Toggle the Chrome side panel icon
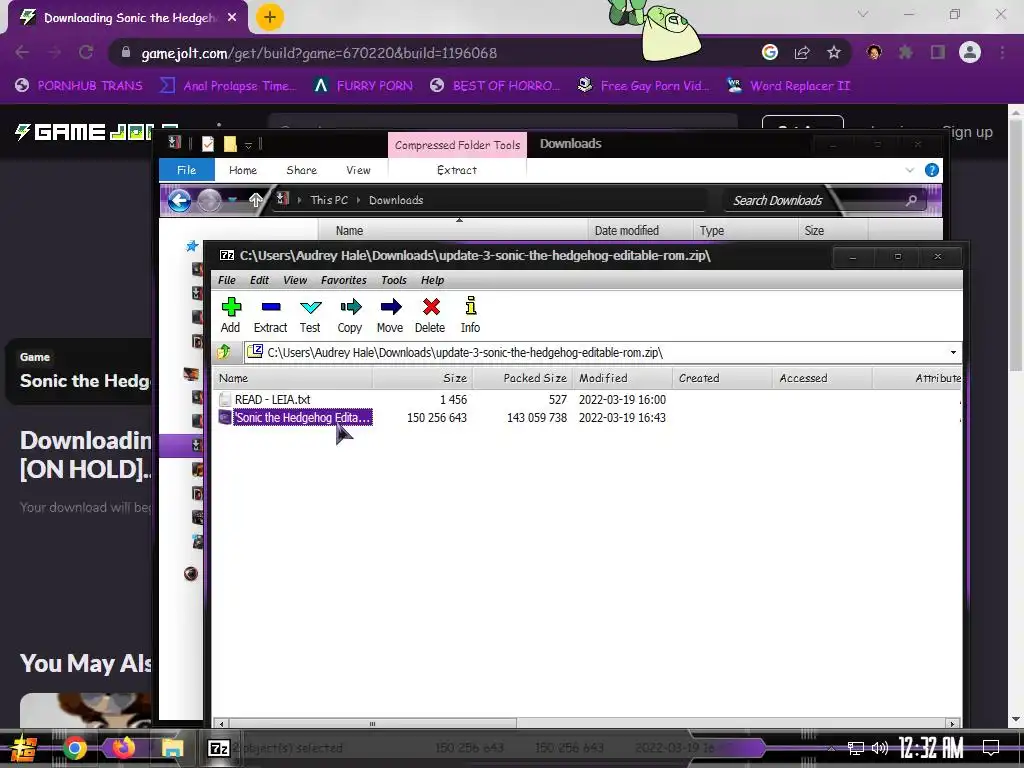The width and height of the screenshot is (1024, 768). point(938,52)
